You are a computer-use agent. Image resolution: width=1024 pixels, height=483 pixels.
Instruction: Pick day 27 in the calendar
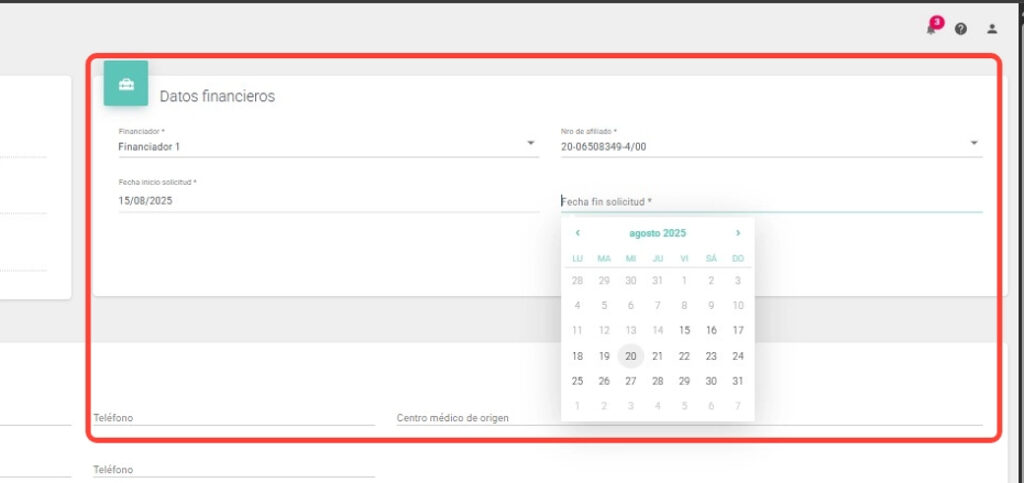(x=630, y=381)
